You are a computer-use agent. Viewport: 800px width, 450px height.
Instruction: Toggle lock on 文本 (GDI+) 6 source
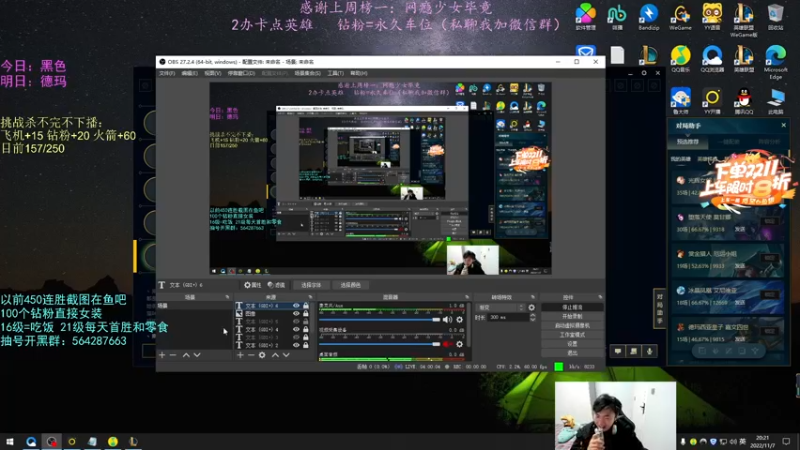click(x=306, y=306)
